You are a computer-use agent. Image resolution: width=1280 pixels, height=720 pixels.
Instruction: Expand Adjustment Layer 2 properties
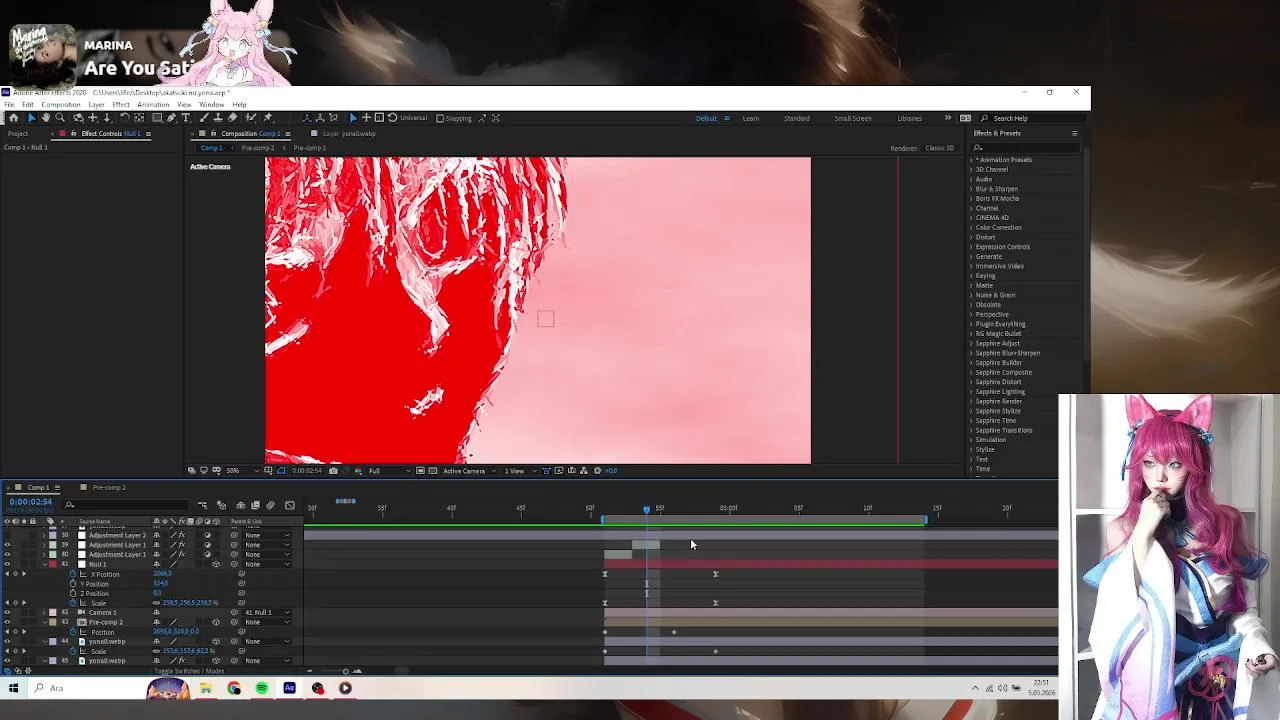(x=43, y=535)
